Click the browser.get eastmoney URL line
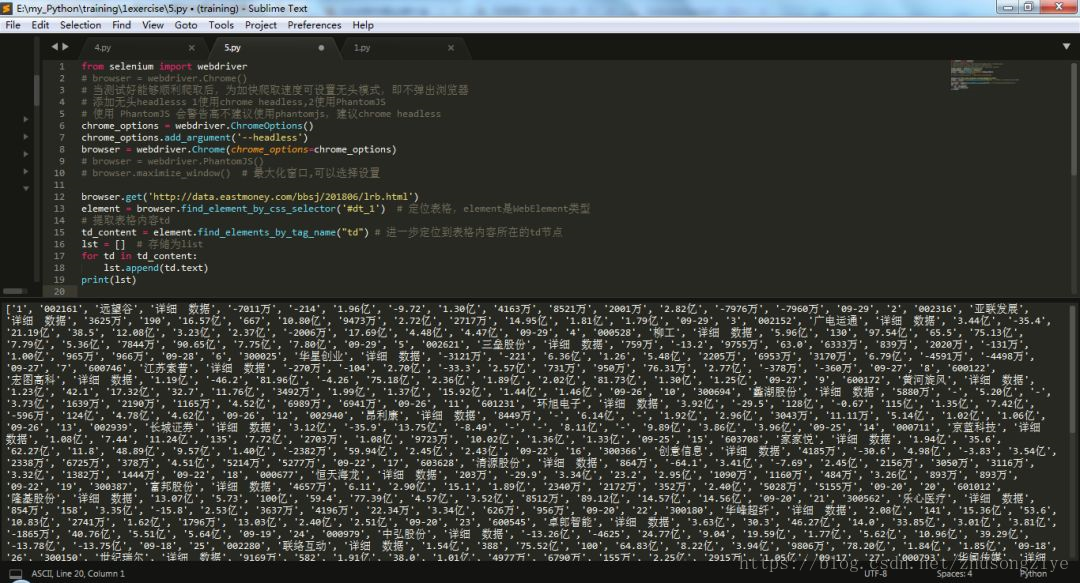This screenshot has height=583, width=1080. [x=249, y=196]
